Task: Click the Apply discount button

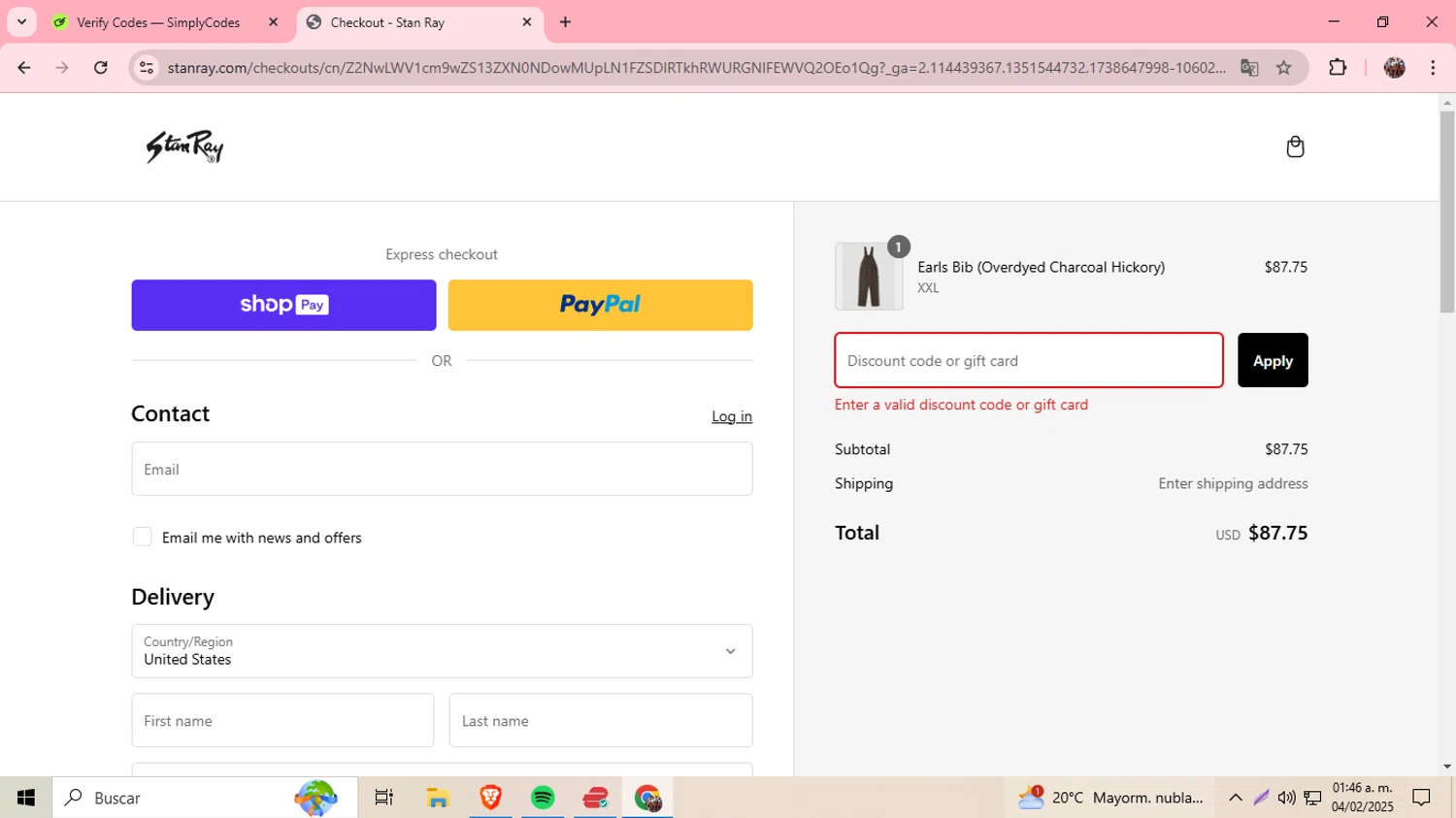Action: coord(1273,360)
